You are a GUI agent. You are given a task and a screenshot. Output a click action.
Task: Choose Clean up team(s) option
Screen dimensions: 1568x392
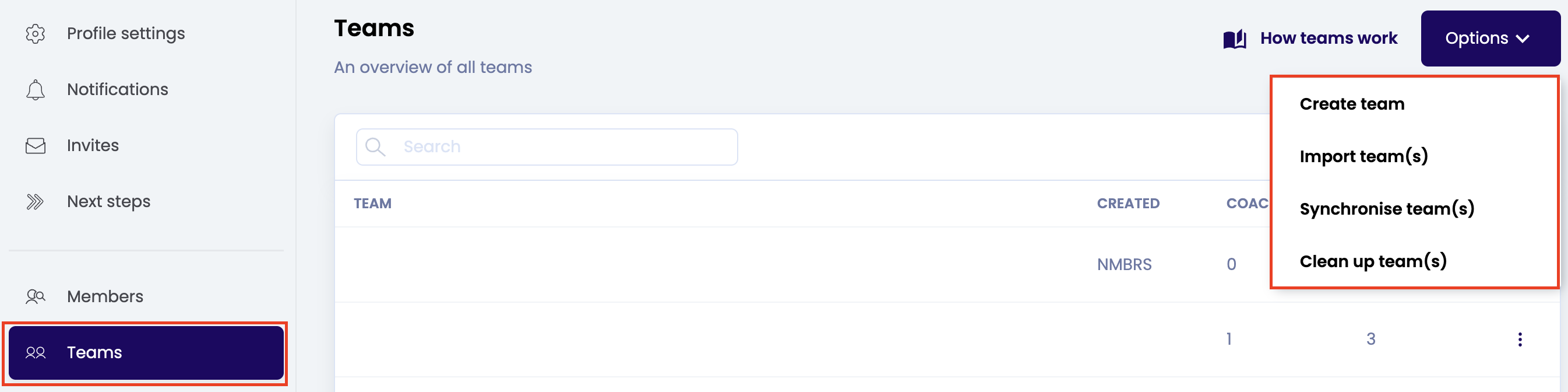1373,261
